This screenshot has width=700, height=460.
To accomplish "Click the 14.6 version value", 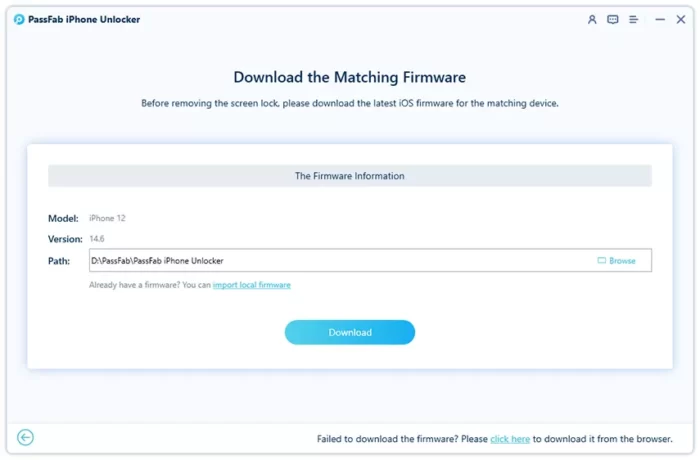I will [97, 239].
